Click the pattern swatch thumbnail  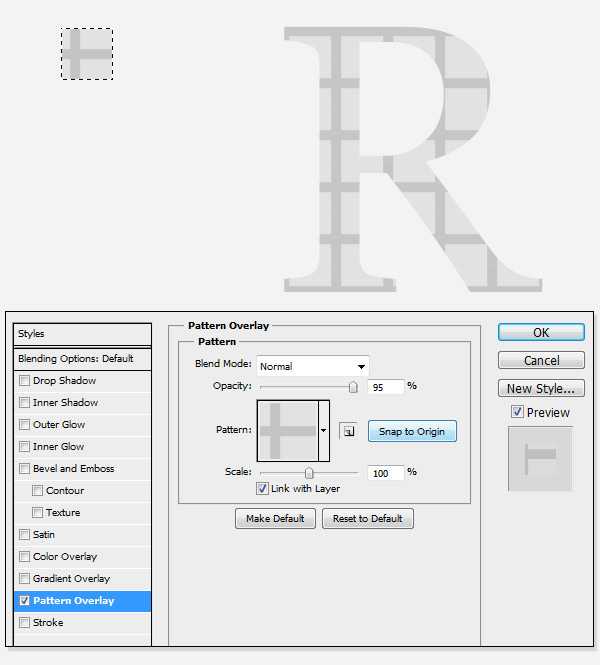pyautogui.click(x=288, y=431)
